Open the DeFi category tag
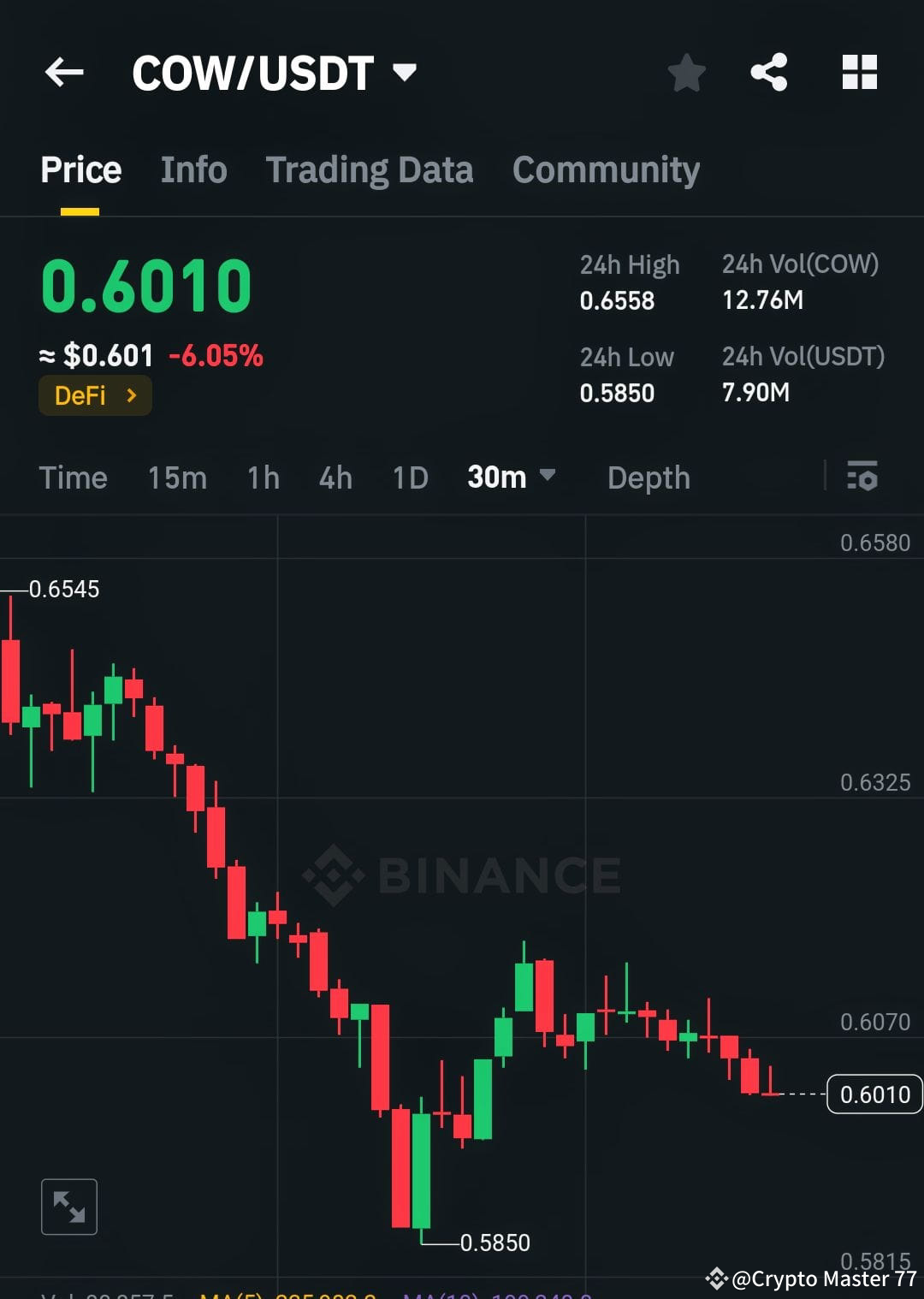The width and height of the screenshot is (924, 1299). [95, 394]
